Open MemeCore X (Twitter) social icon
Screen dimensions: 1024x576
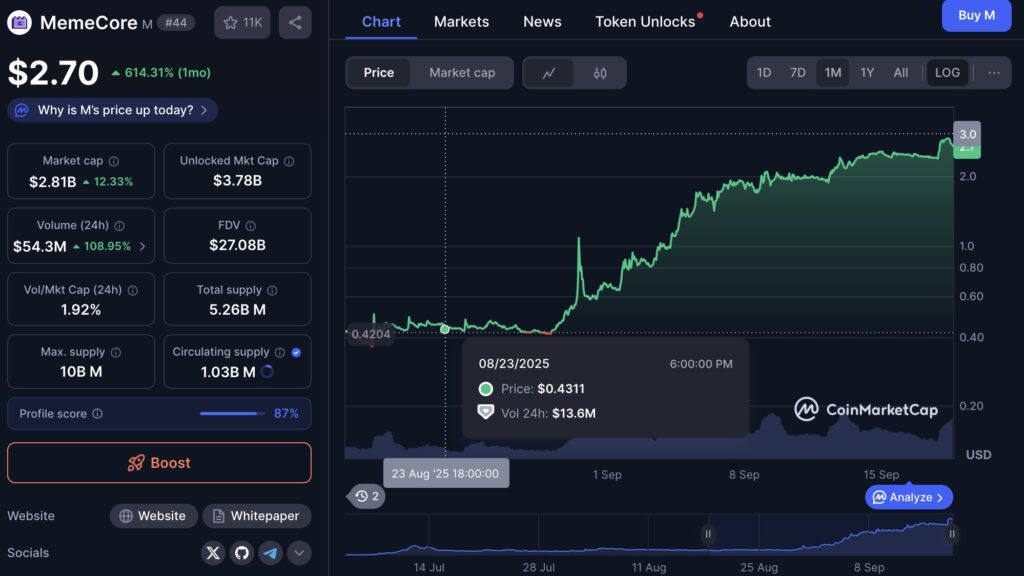(213, 553)
